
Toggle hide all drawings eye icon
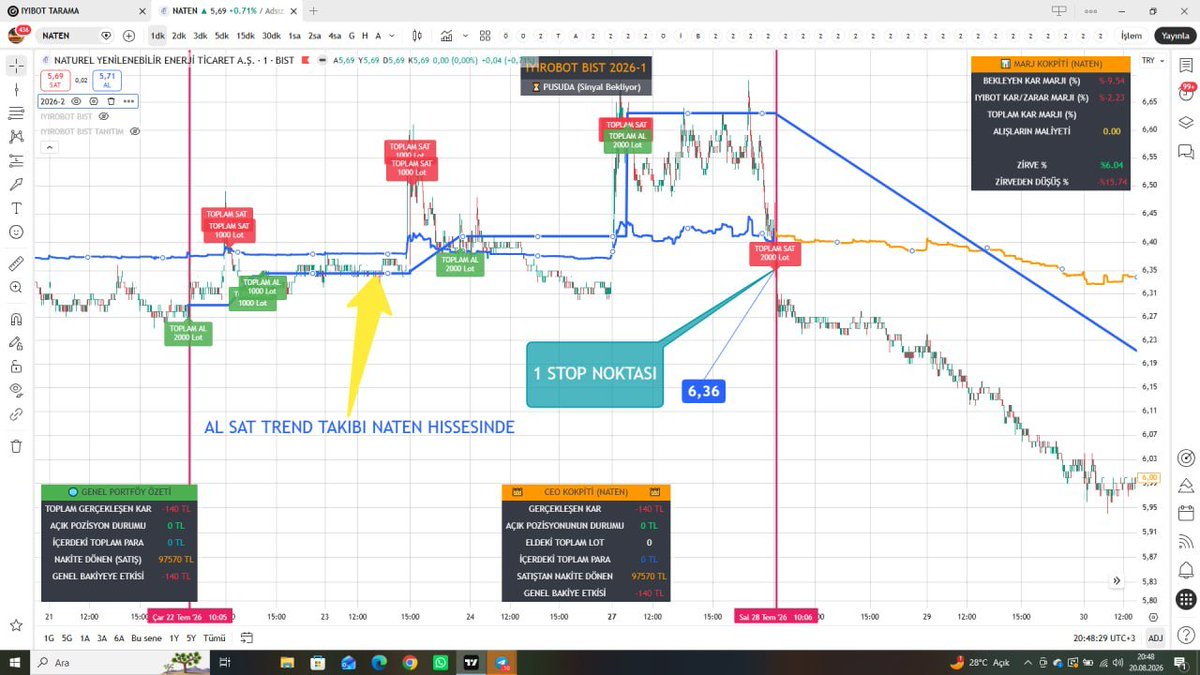point(16,390)
